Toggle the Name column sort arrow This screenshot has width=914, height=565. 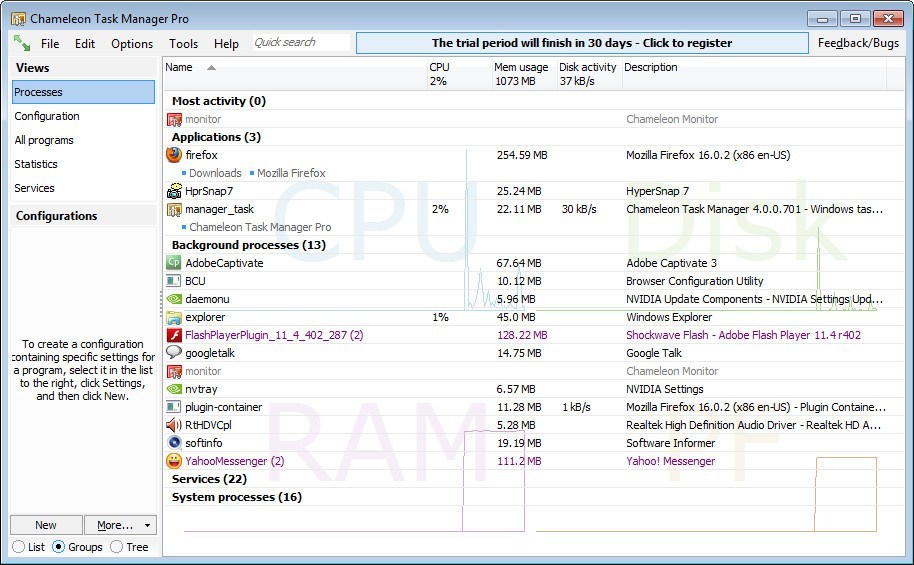[x=211, y=68]
